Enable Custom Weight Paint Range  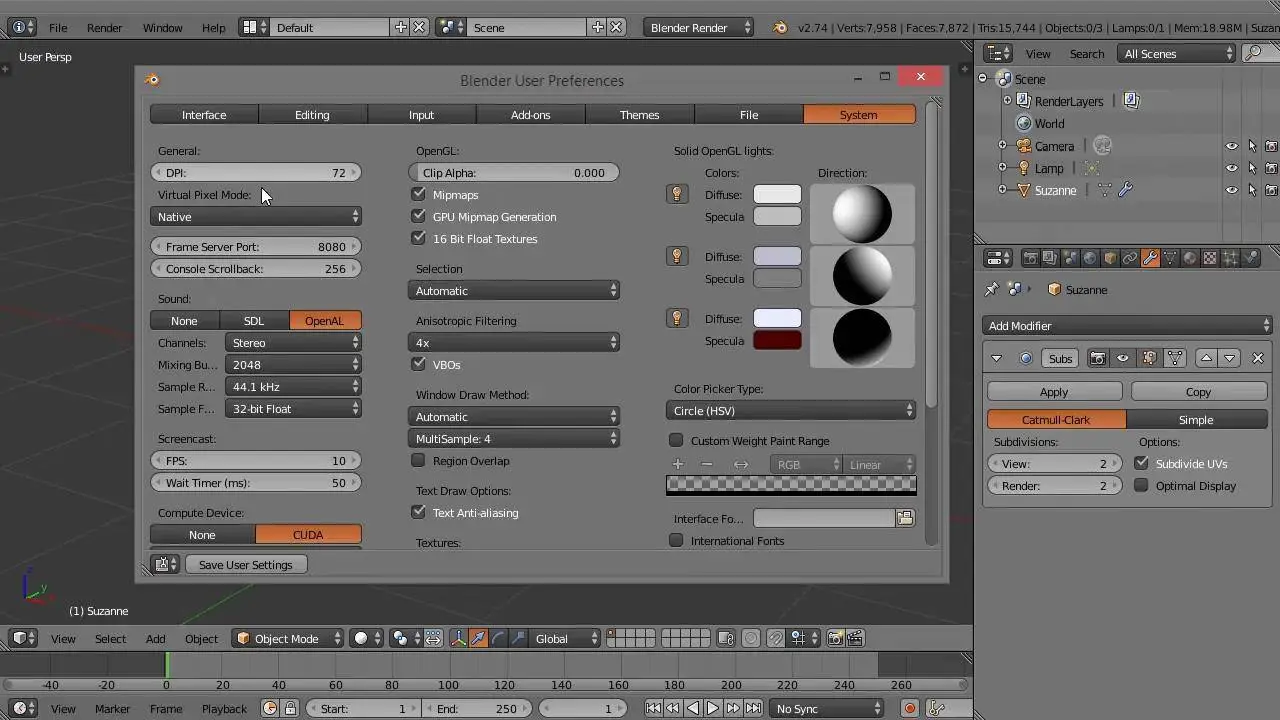point(676,440)
